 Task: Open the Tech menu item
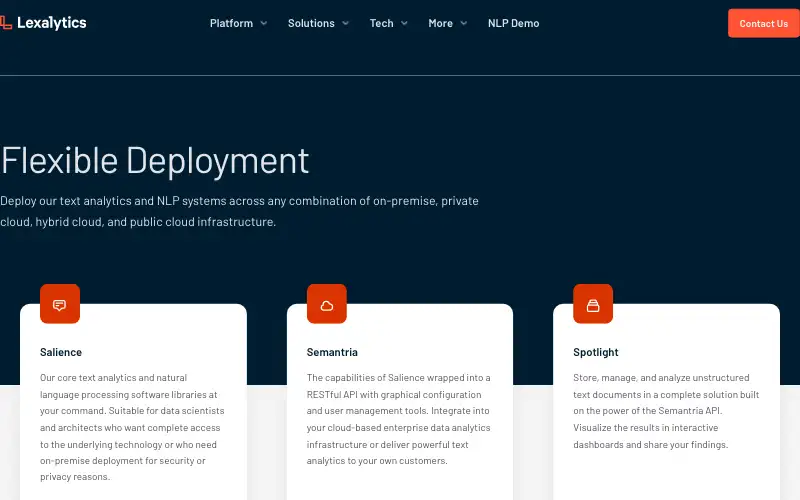382,23
